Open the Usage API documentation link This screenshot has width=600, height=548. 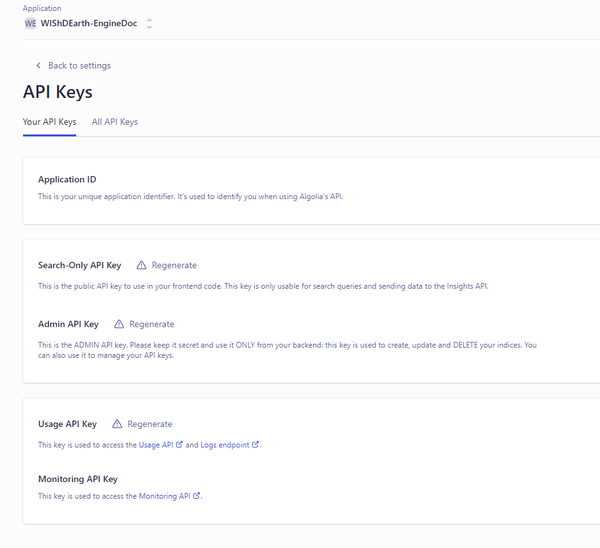pyautogui.click(x=156, y=445)
